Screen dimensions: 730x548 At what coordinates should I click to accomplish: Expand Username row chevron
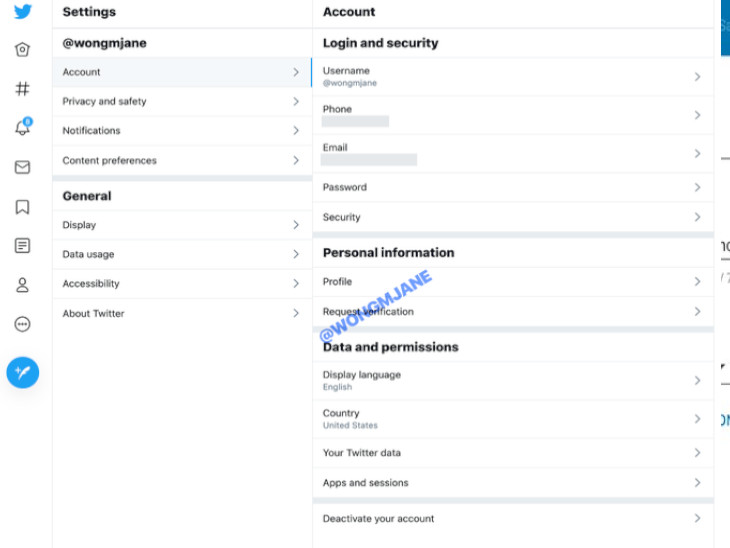[x=697, y=76]
